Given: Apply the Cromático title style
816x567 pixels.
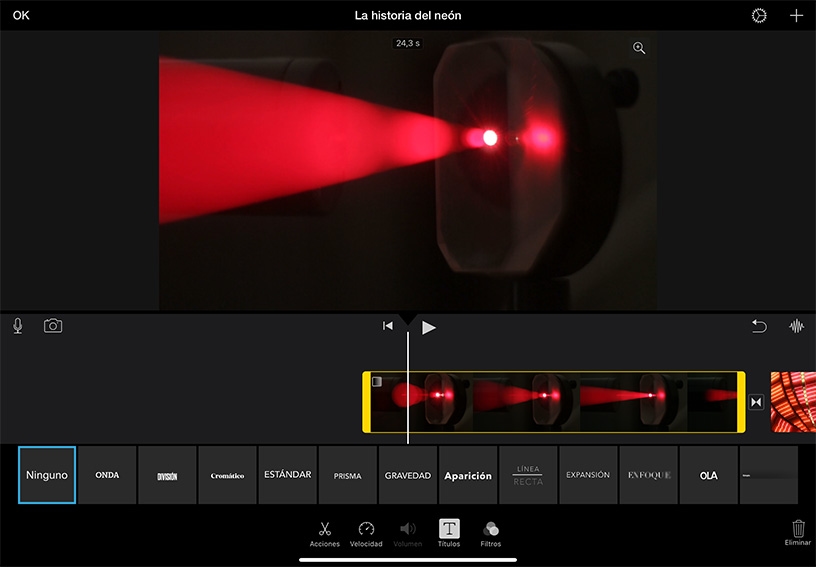Looking at the screenshot, I should [227, 475].
